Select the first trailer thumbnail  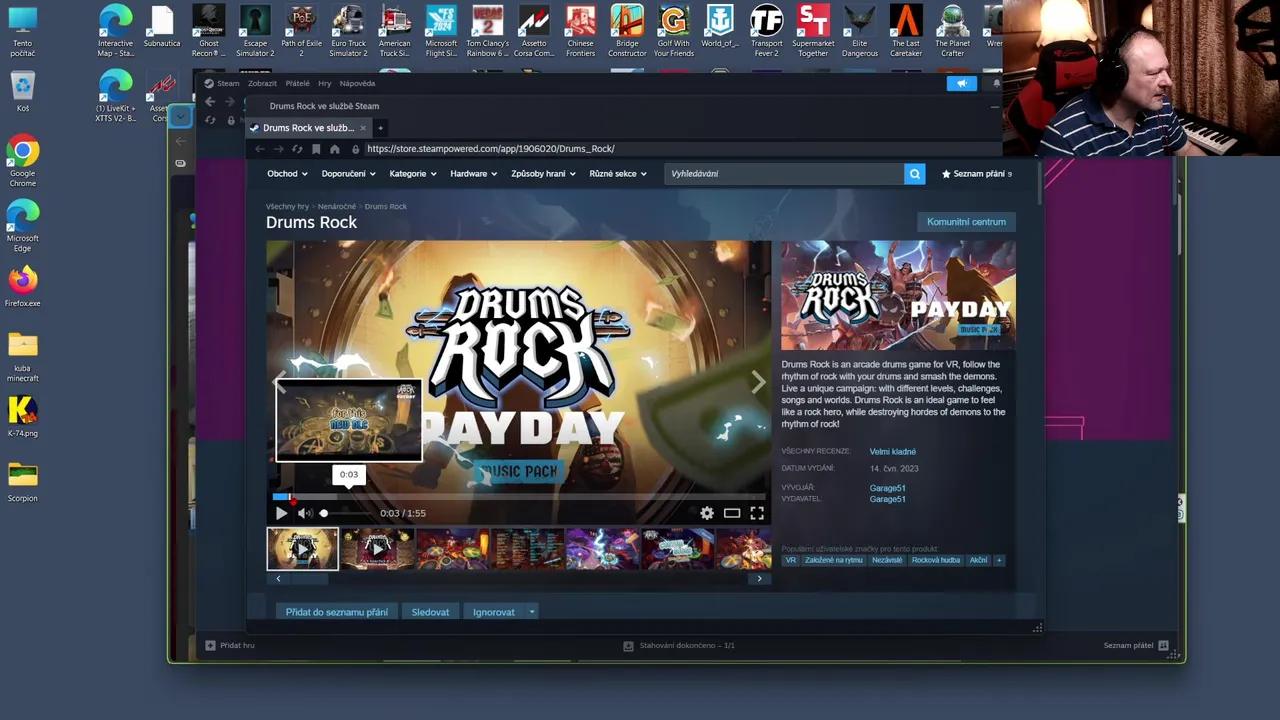tap(302, 549)
